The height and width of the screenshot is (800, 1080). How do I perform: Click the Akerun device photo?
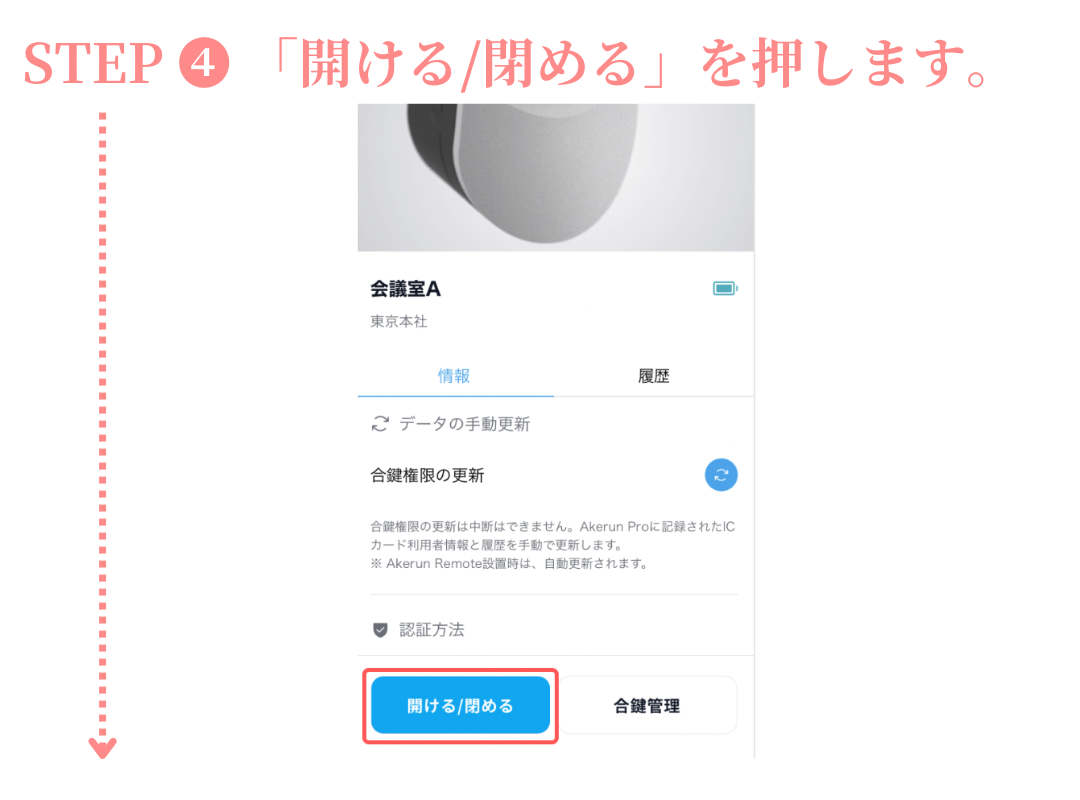tap(556, 178)
